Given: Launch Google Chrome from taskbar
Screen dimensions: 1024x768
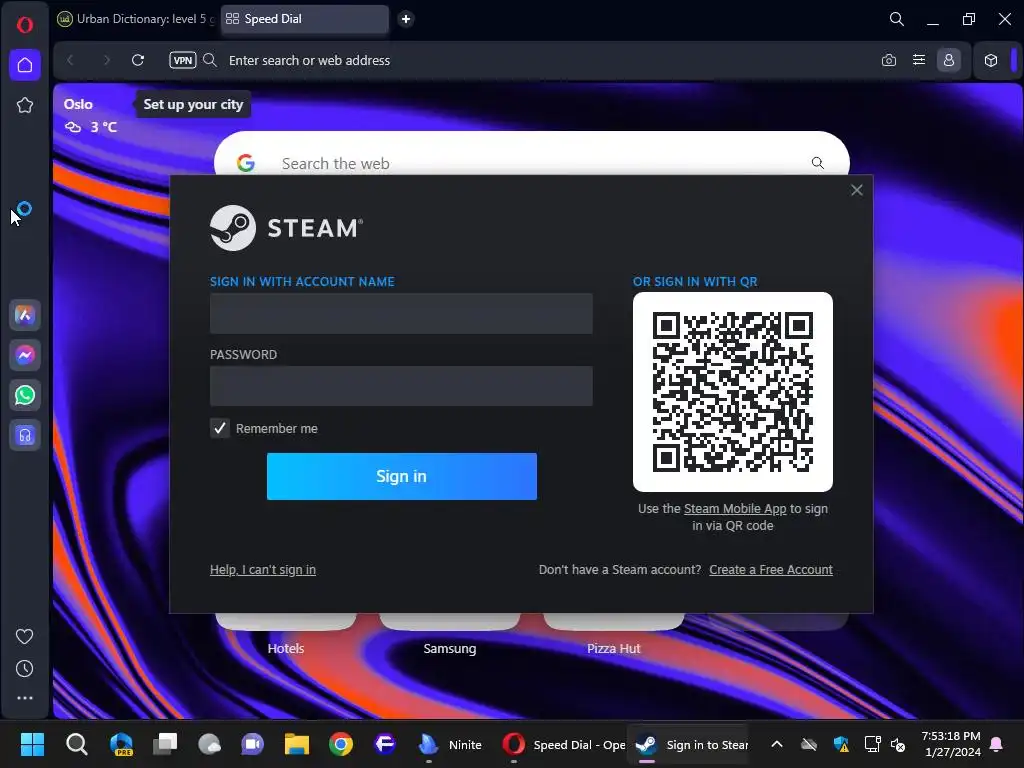Looking at the screenshot, I should point(341,744).
